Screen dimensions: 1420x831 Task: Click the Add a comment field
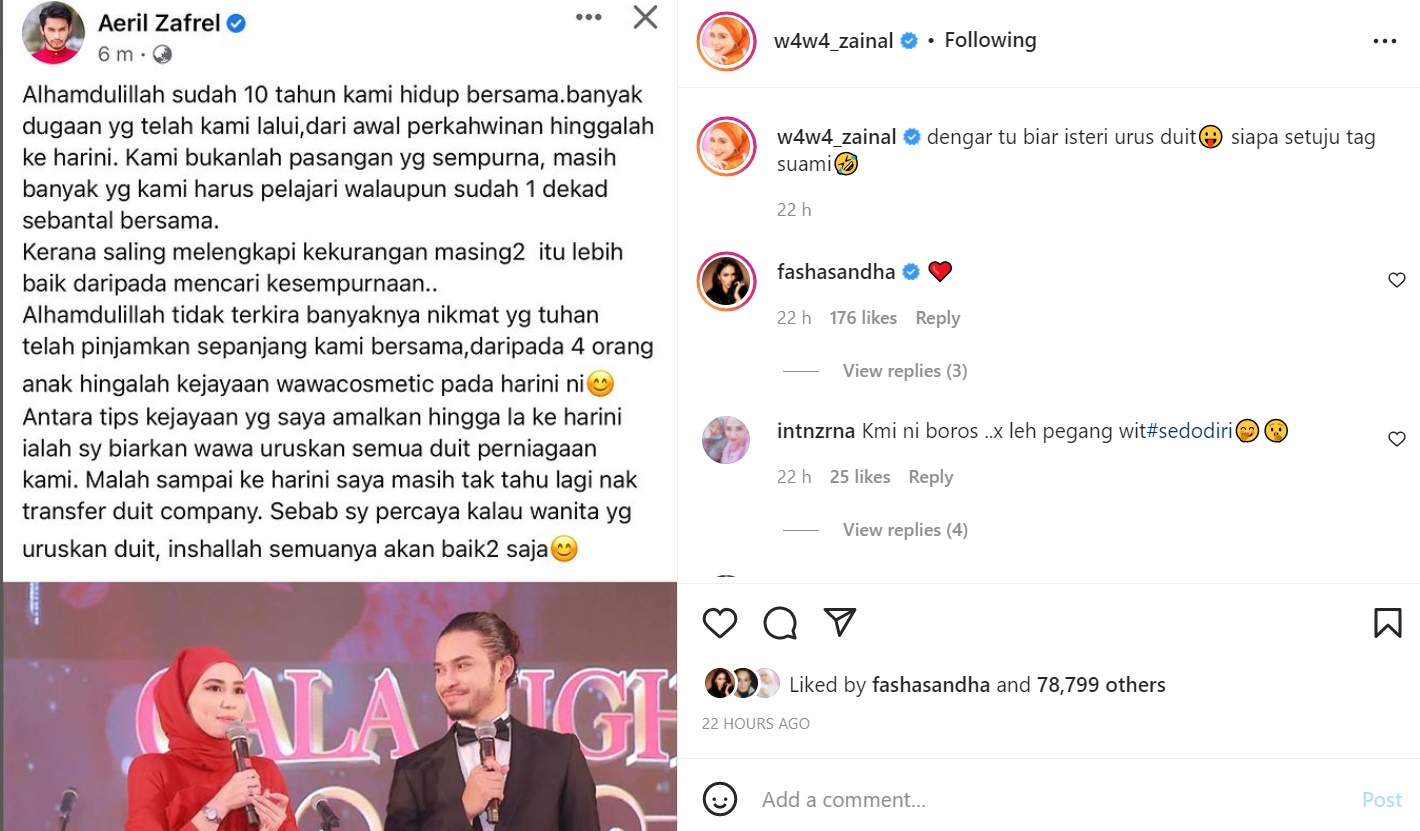coord(1050,800)
